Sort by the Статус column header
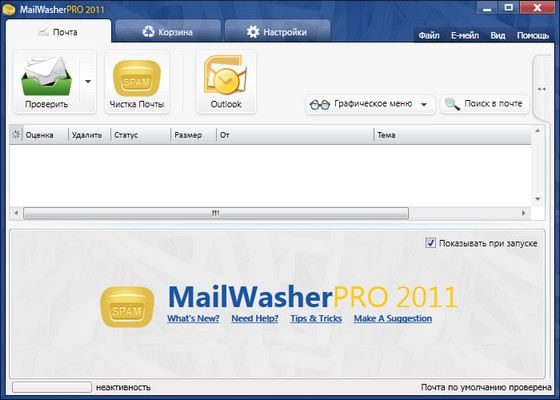 tap(141, 135)
